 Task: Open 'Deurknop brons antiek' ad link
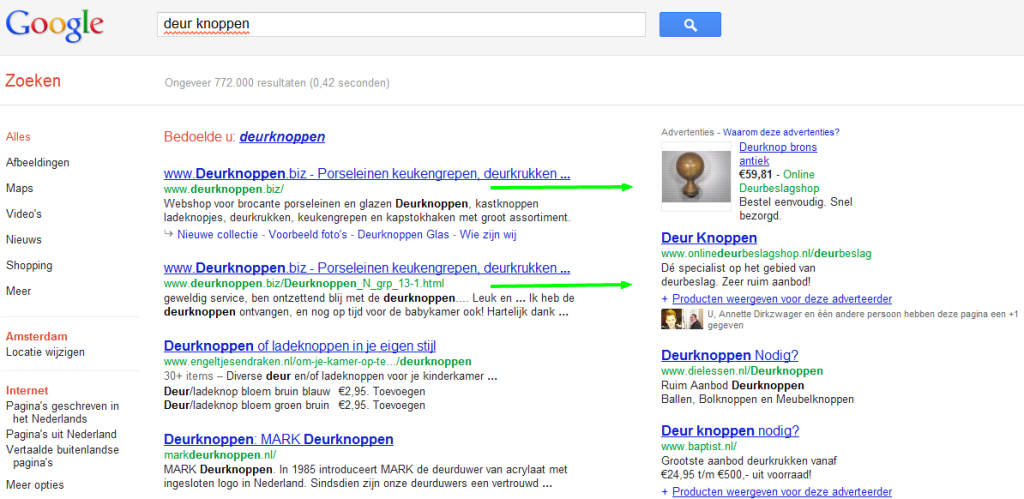[x=778, y=154]
